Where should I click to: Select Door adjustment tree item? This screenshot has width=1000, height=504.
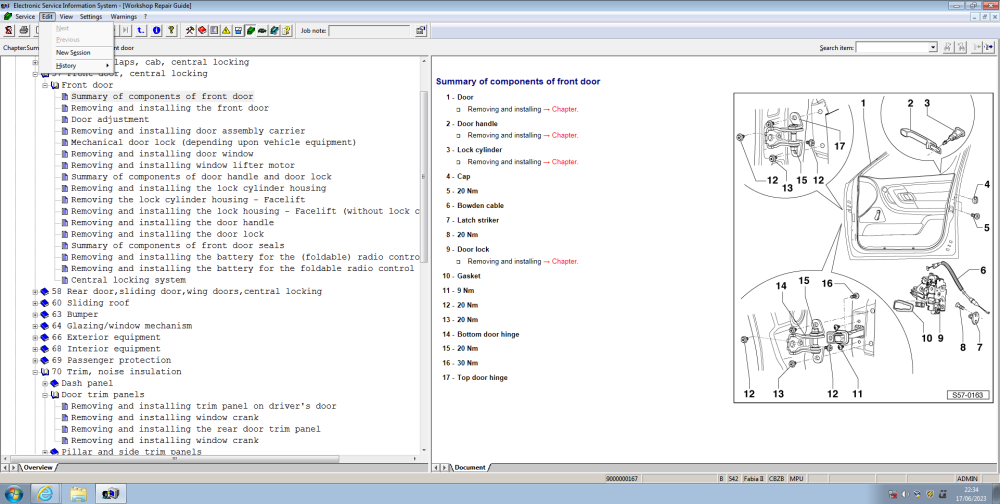[x=110, y=119]
